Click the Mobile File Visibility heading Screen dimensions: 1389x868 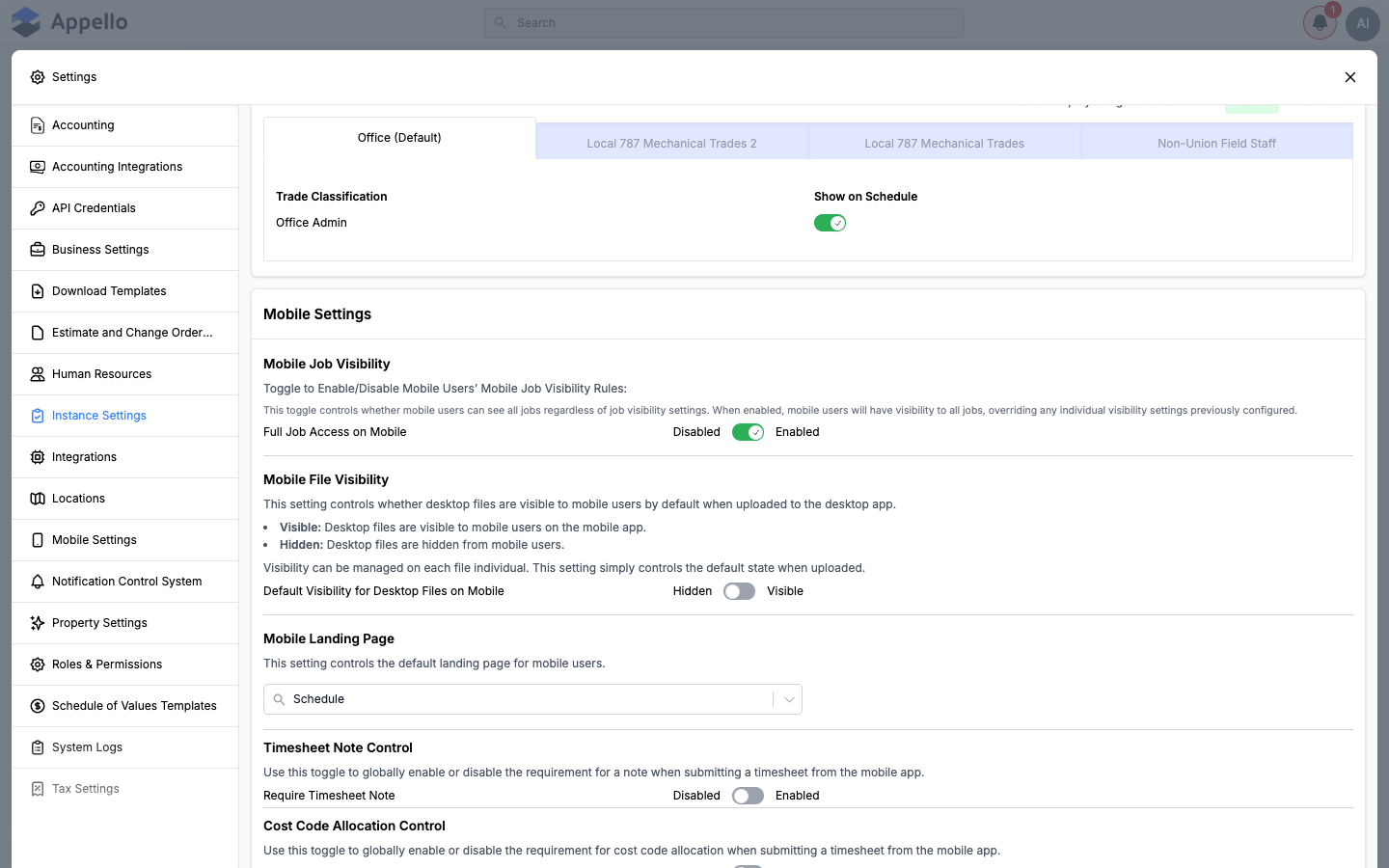pos(326,479)
